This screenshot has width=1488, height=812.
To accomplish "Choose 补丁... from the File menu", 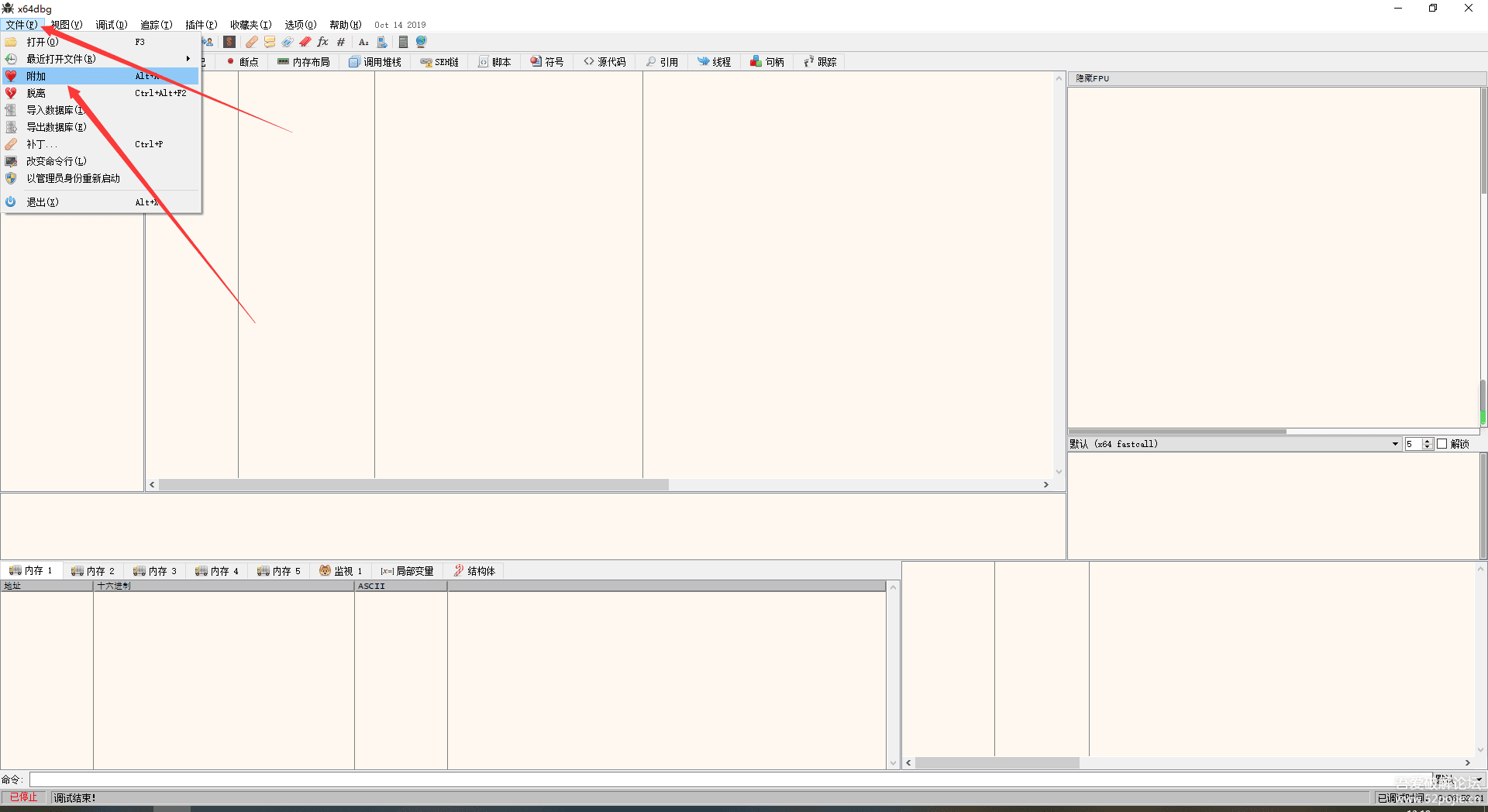I will click(101, 144).
